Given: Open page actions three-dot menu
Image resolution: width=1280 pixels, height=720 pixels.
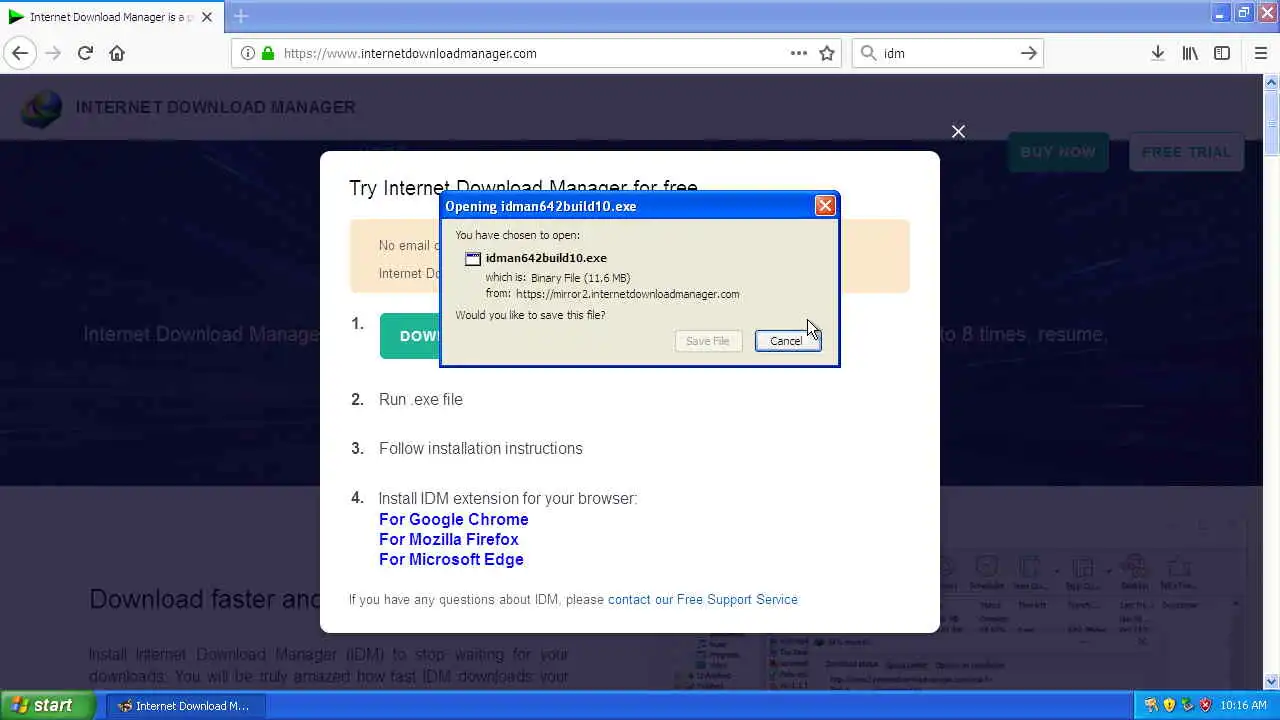Looking at the screenshot, I should point(799,53).
